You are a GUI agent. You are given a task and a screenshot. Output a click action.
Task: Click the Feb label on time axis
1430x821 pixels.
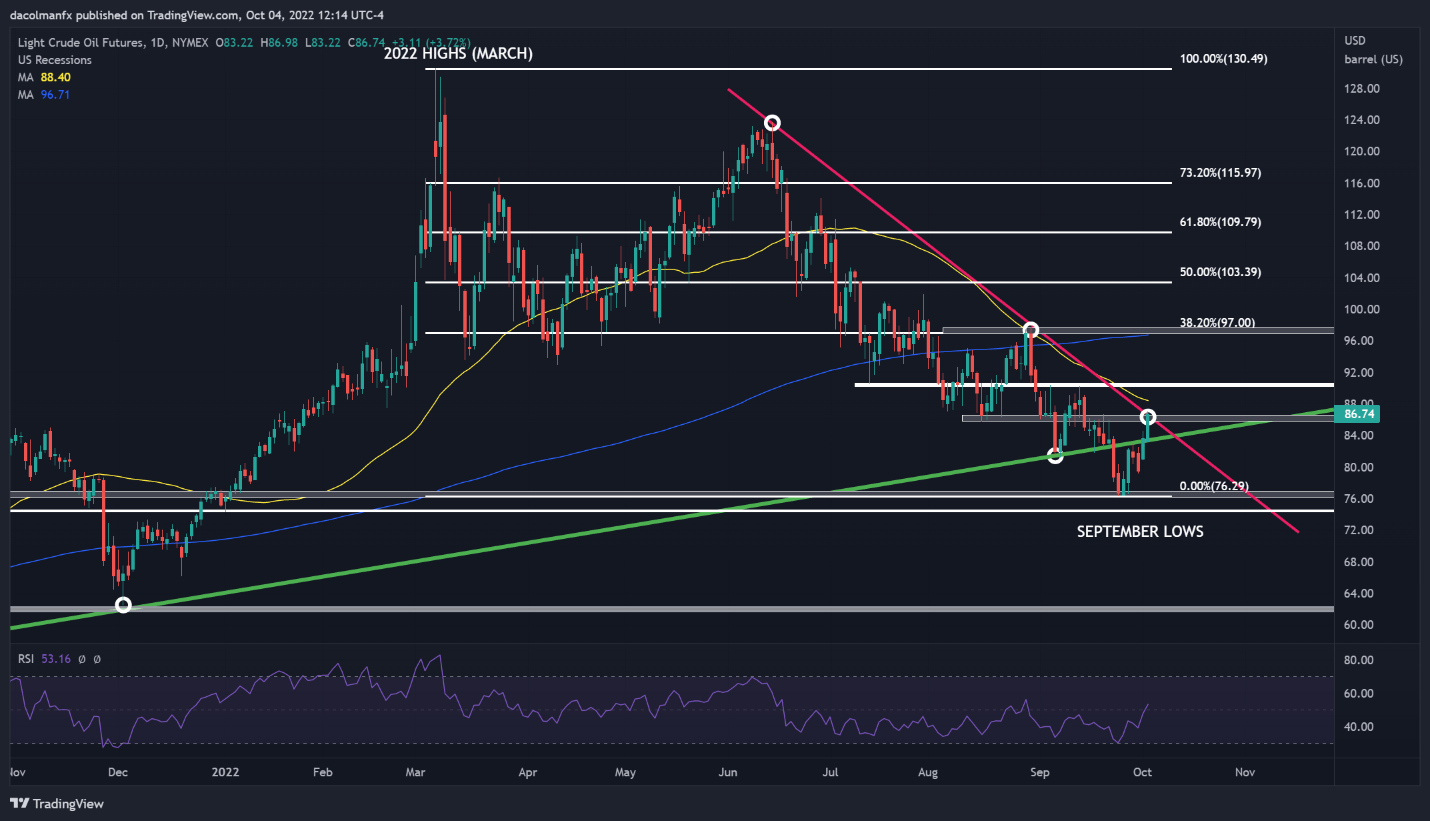(322, 773)
